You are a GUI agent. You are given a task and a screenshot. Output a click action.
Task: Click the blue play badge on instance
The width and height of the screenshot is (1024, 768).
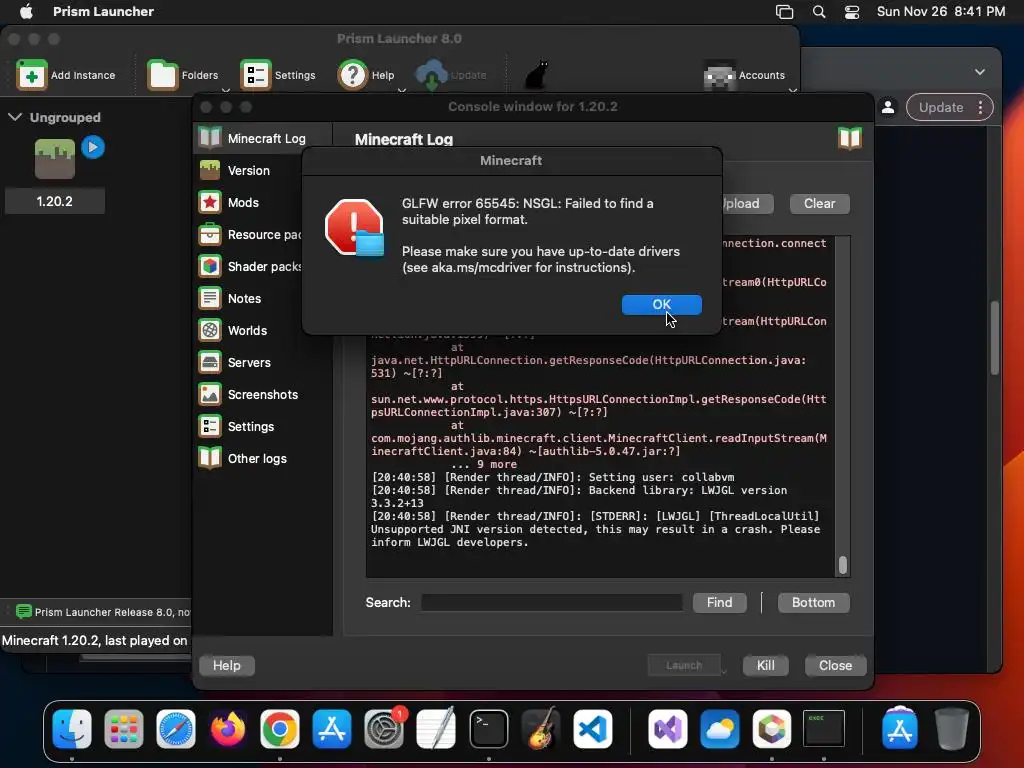click(x=93, y=147)
